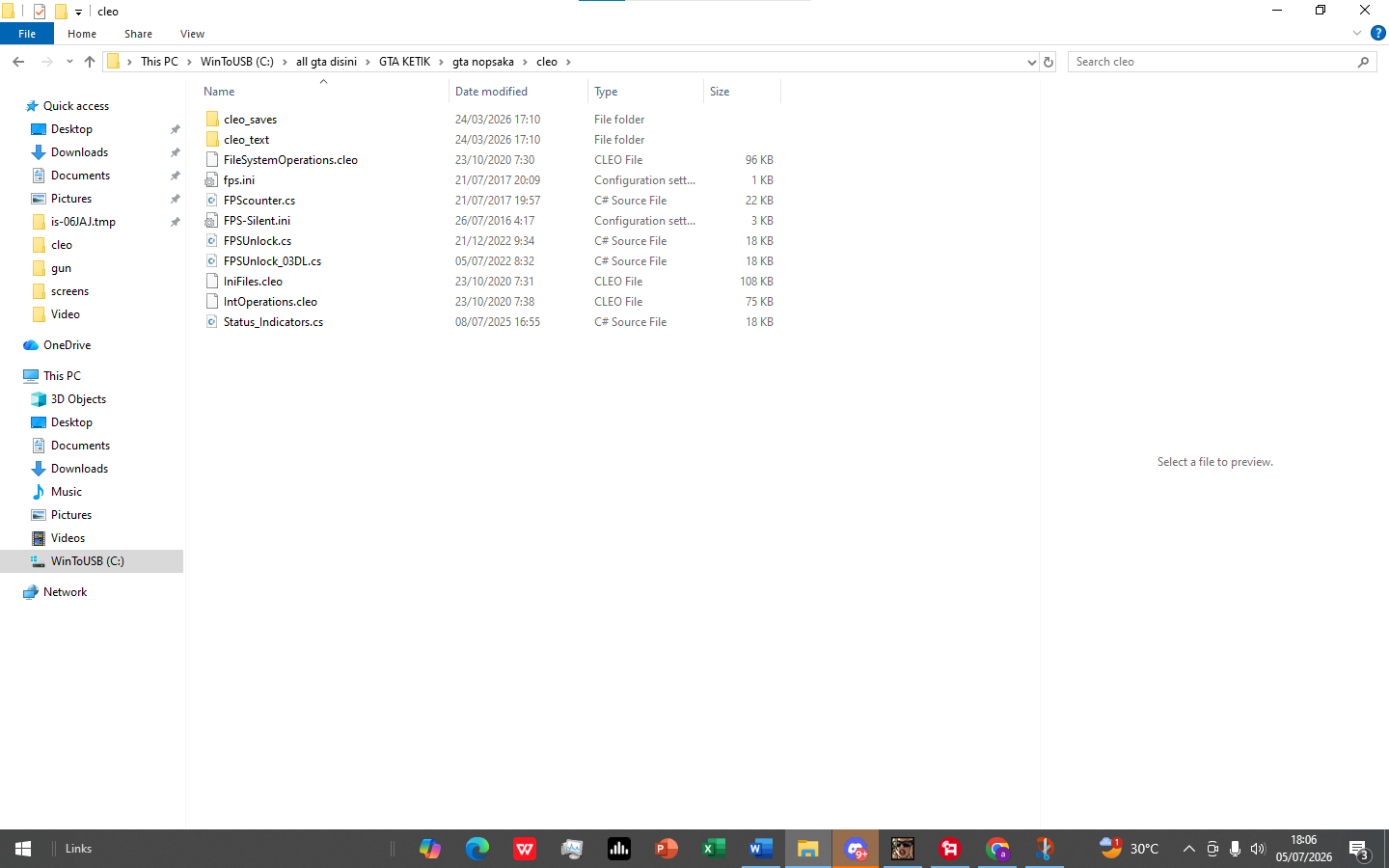Open screens folder in Quick access

[x=69, y=291]
